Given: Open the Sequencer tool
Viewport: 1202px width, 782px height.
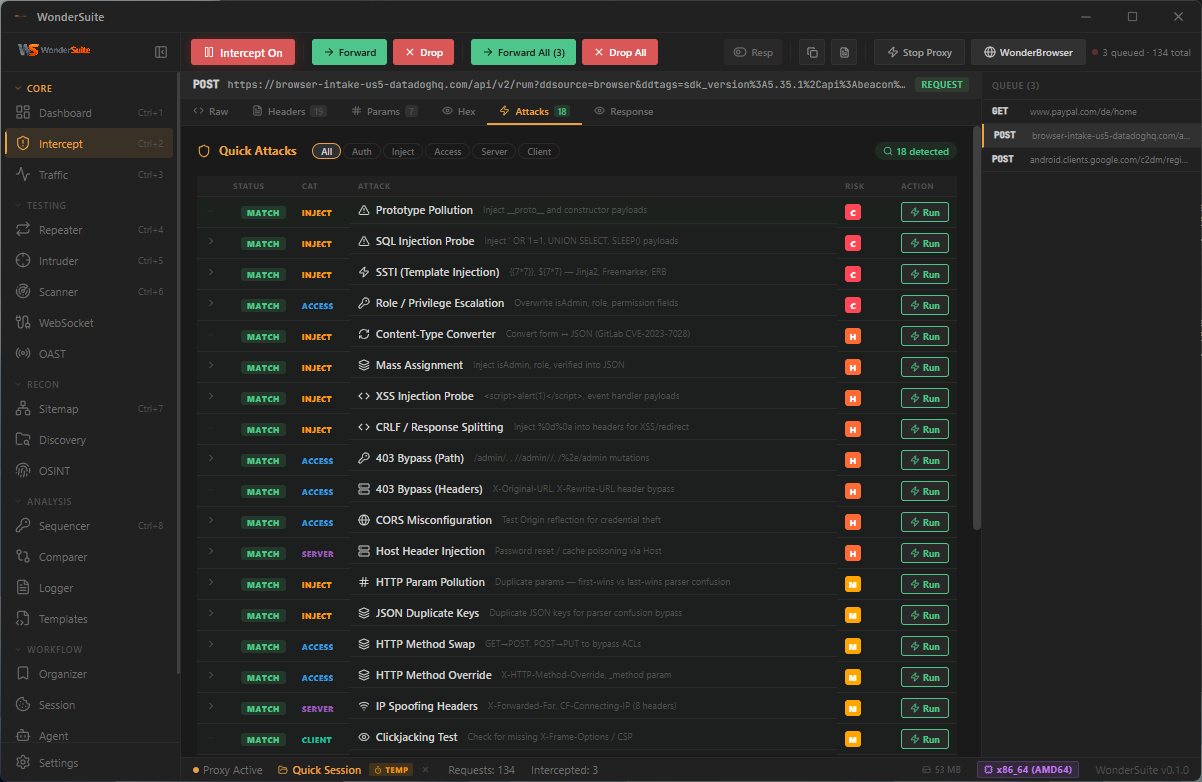Looking at the screenshot, I should tap(88, 526).
